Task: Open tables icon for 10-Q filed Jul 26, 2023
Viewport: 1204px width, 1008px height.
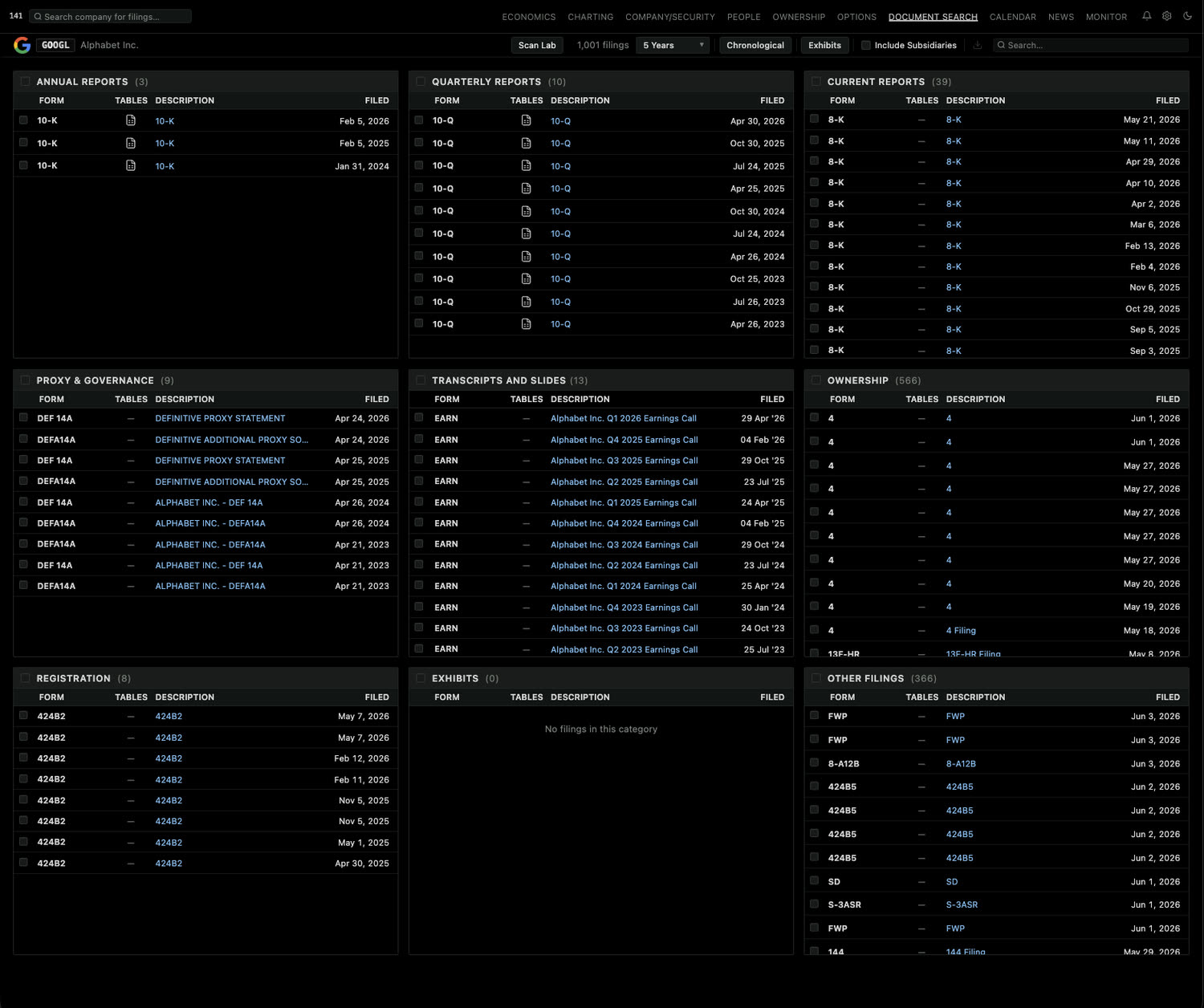Action: click(527, 302)
